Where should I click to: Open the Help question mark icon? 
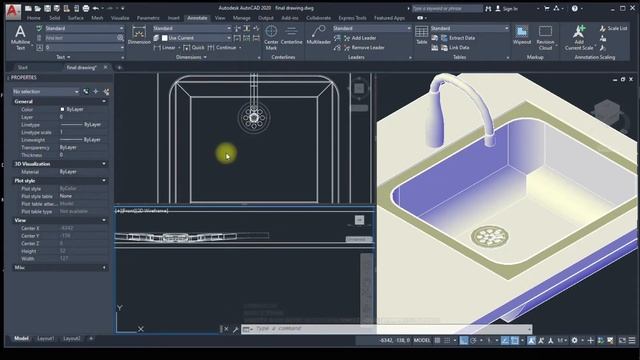pos(575,8)
